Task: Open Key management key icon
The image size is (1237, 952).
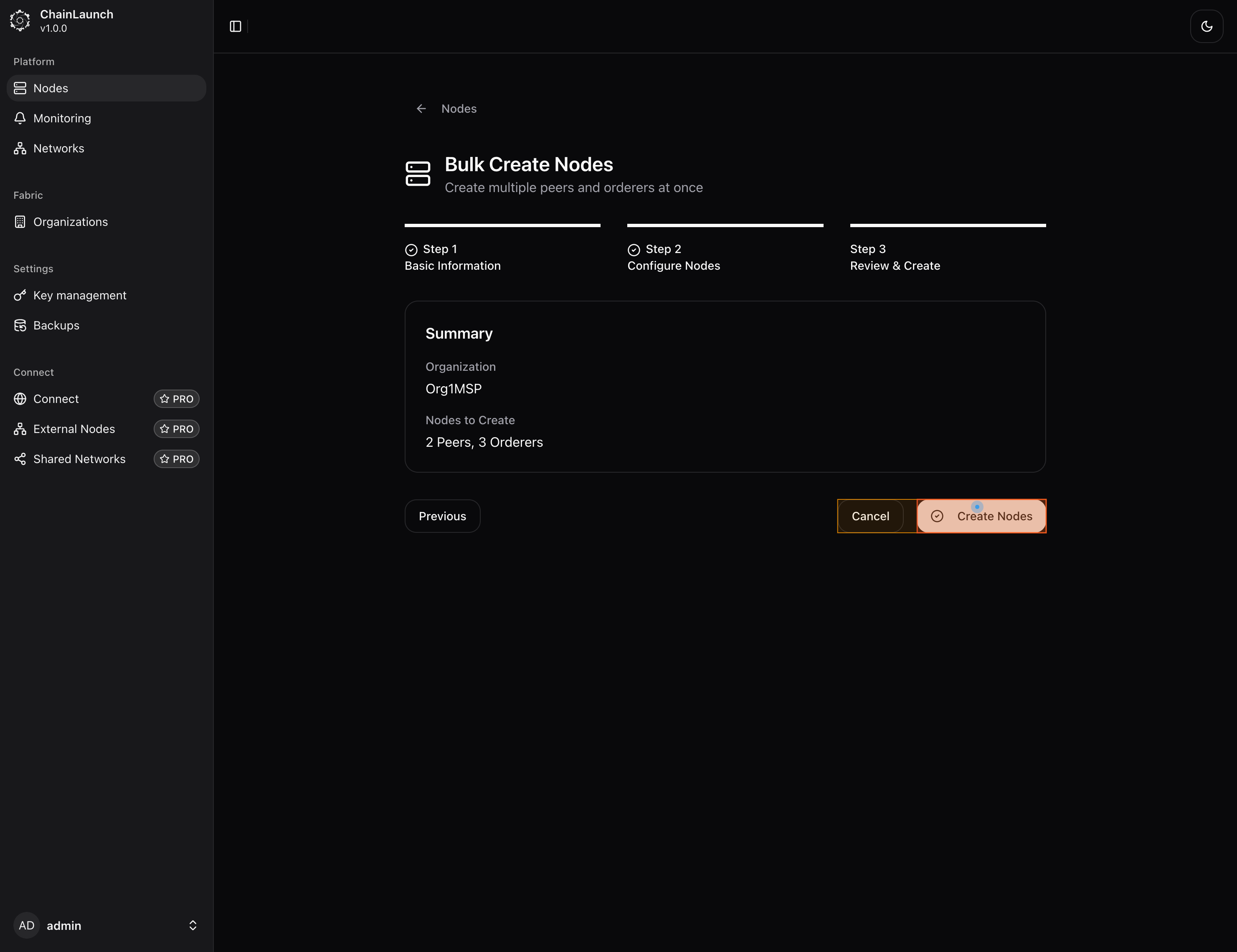Action: pos(20,296)
